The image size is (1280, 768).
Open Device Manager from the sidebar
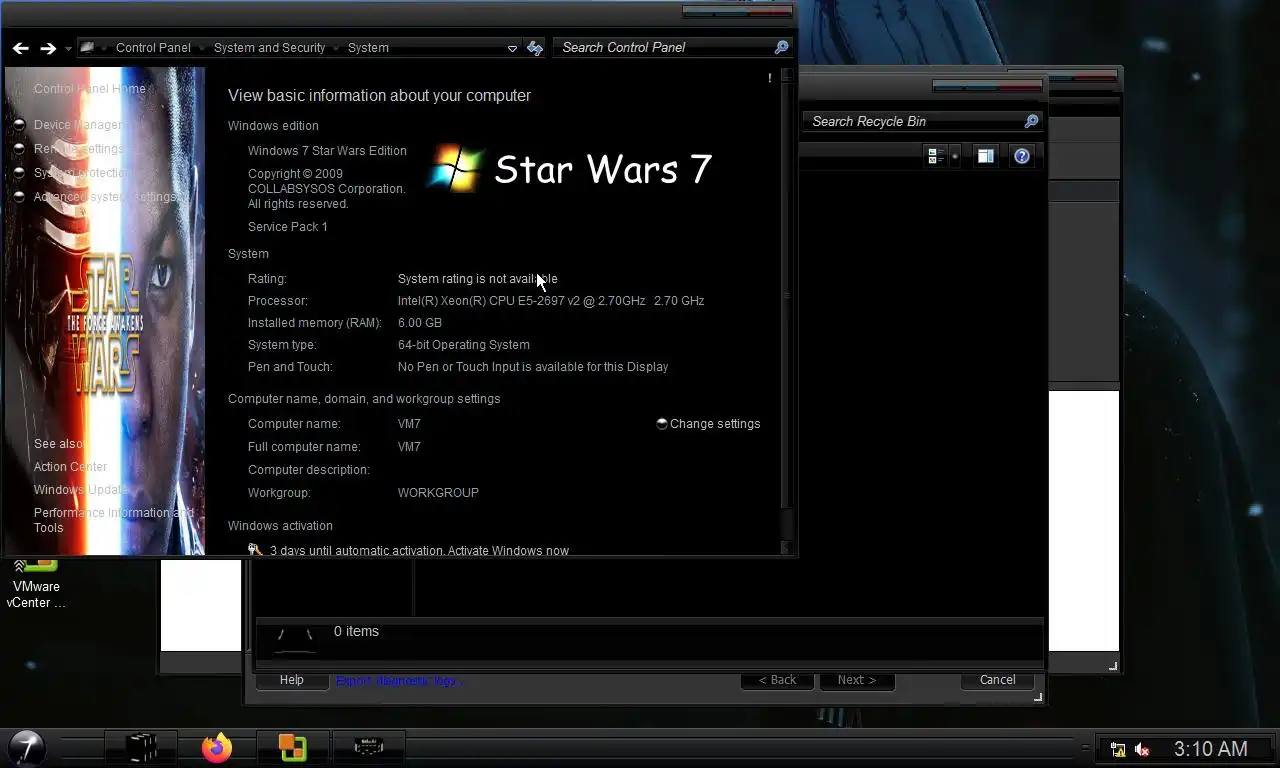79,125
